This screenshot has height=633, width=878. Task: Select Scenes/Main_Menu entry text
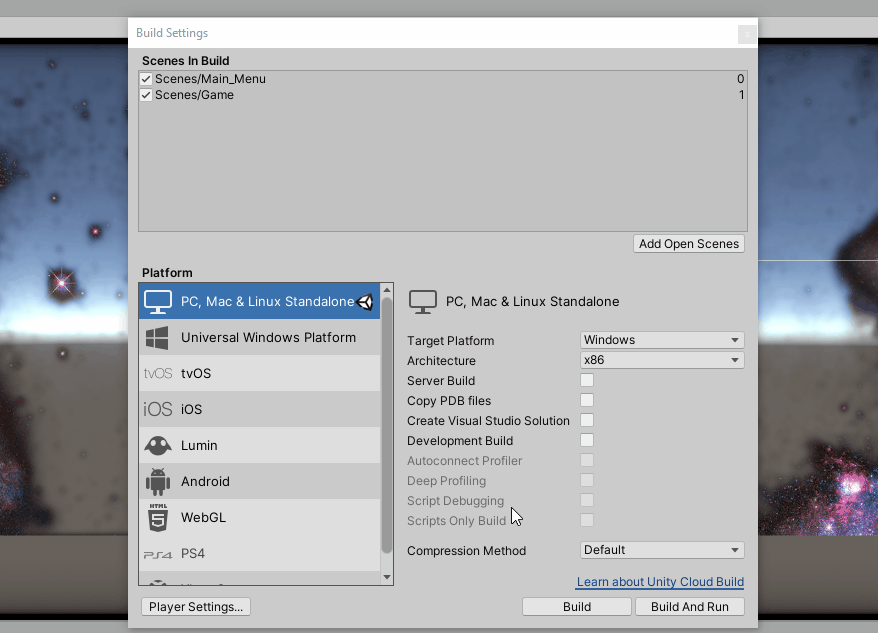[210, 79]
